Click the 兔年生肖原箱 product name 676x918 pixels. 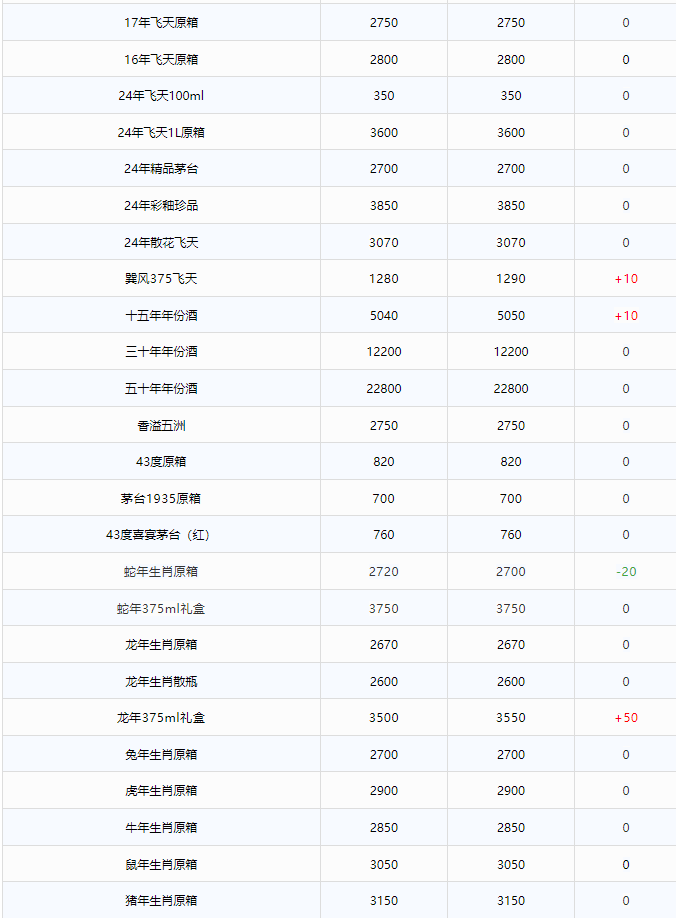click(161, 755)
